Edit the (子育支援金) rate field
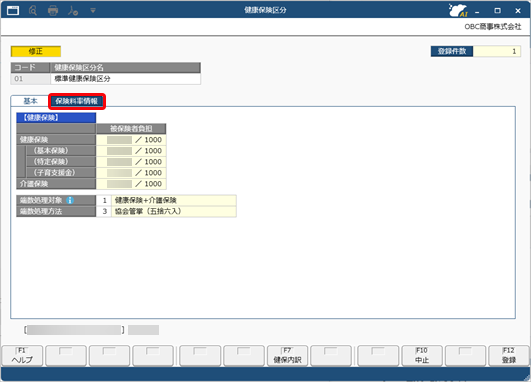 pyautogui.click(x=131, y=173)
